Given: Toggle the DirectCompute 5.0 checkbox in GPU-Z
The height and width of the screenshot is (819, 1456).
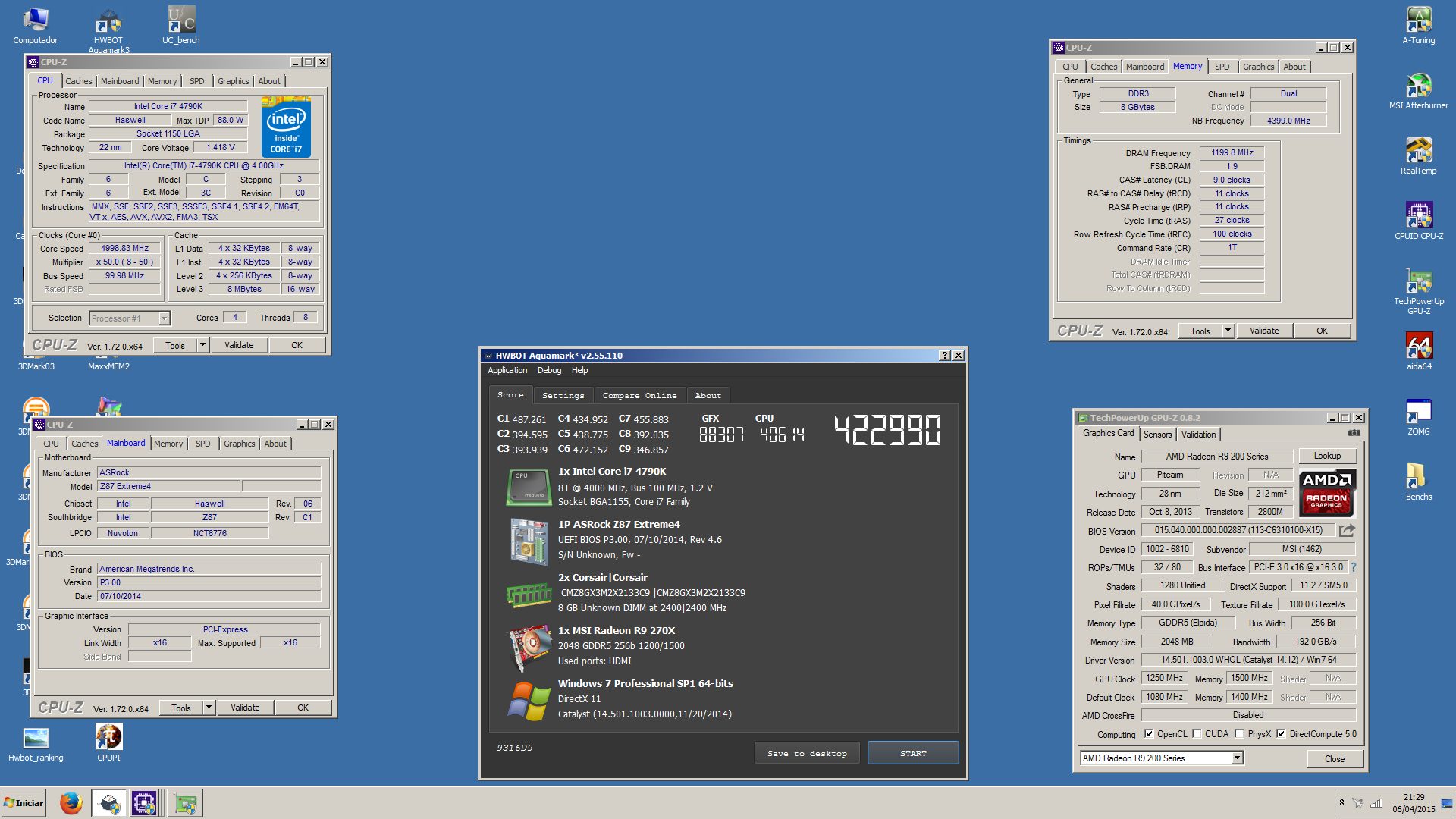Looking at the screenshot, I should click(x=1281, y=733).
